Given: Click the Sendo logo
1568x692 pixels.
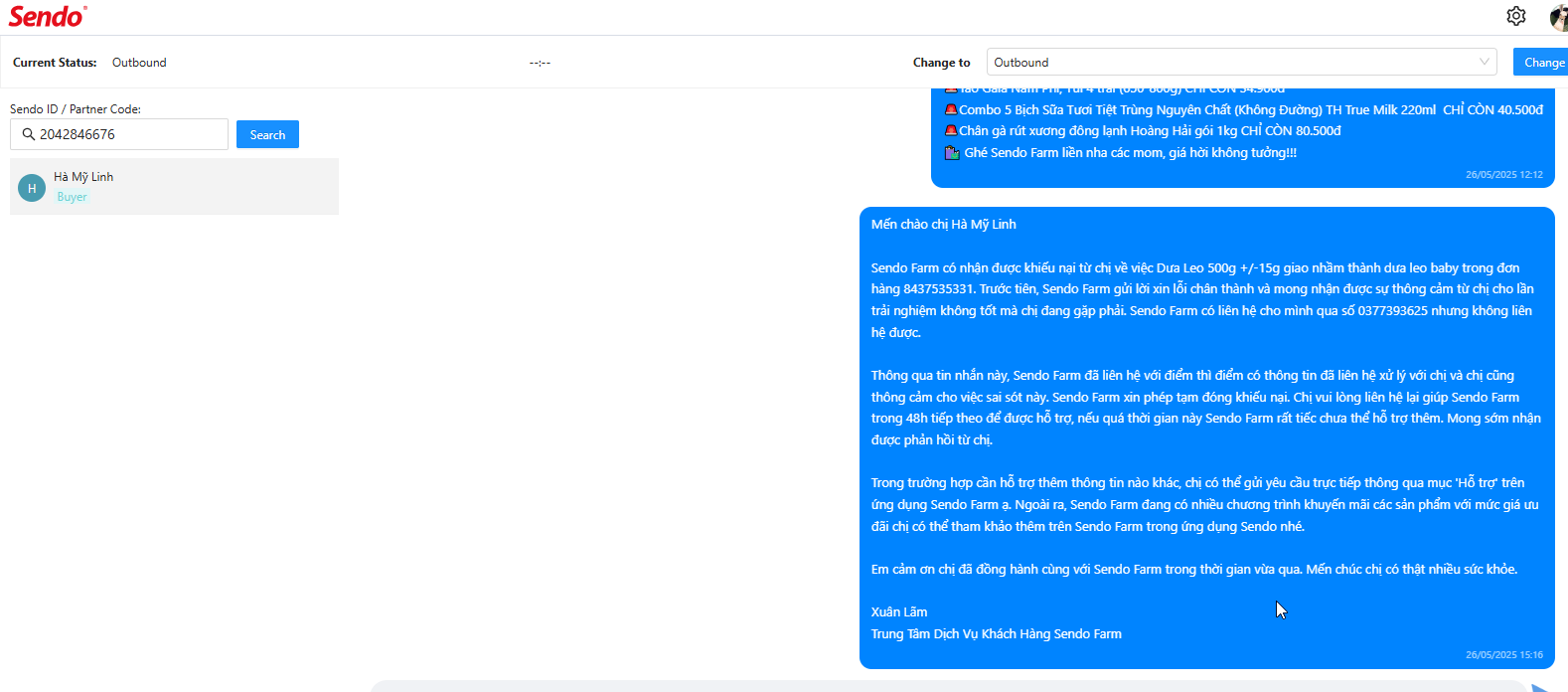Looking at the screenshot, I should 47,16.
